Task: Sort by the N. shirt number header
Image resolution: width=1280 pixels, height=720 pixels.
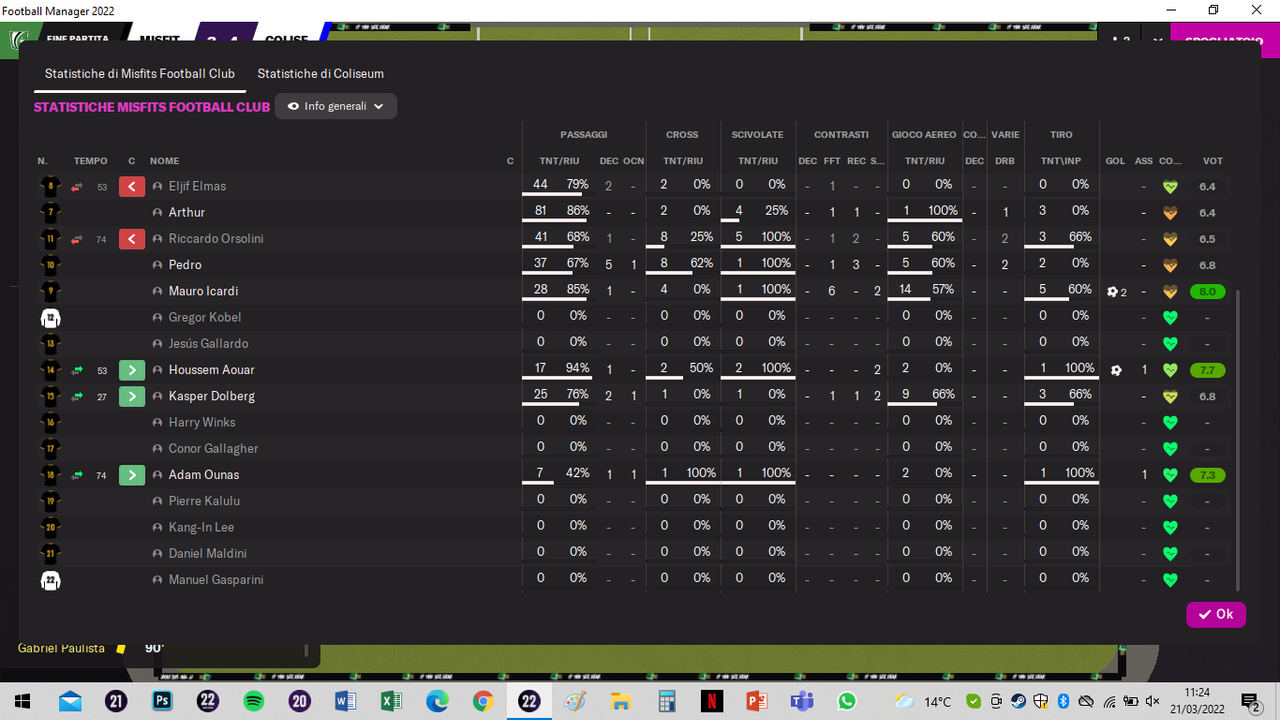Action: click(x=43, y=161)
